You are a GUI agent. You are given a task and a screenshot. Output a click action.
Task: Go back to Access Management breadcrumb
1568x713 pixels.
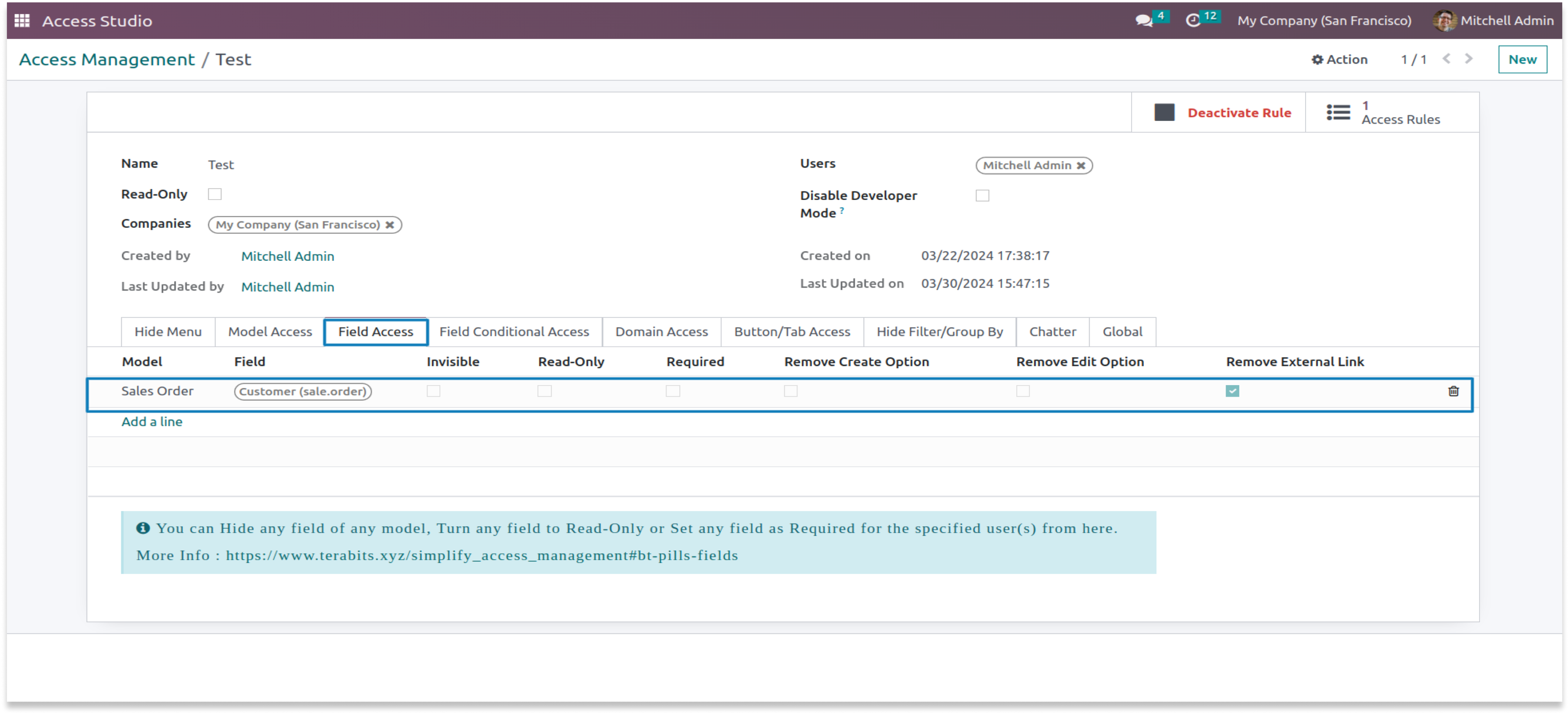coord(107,60)
